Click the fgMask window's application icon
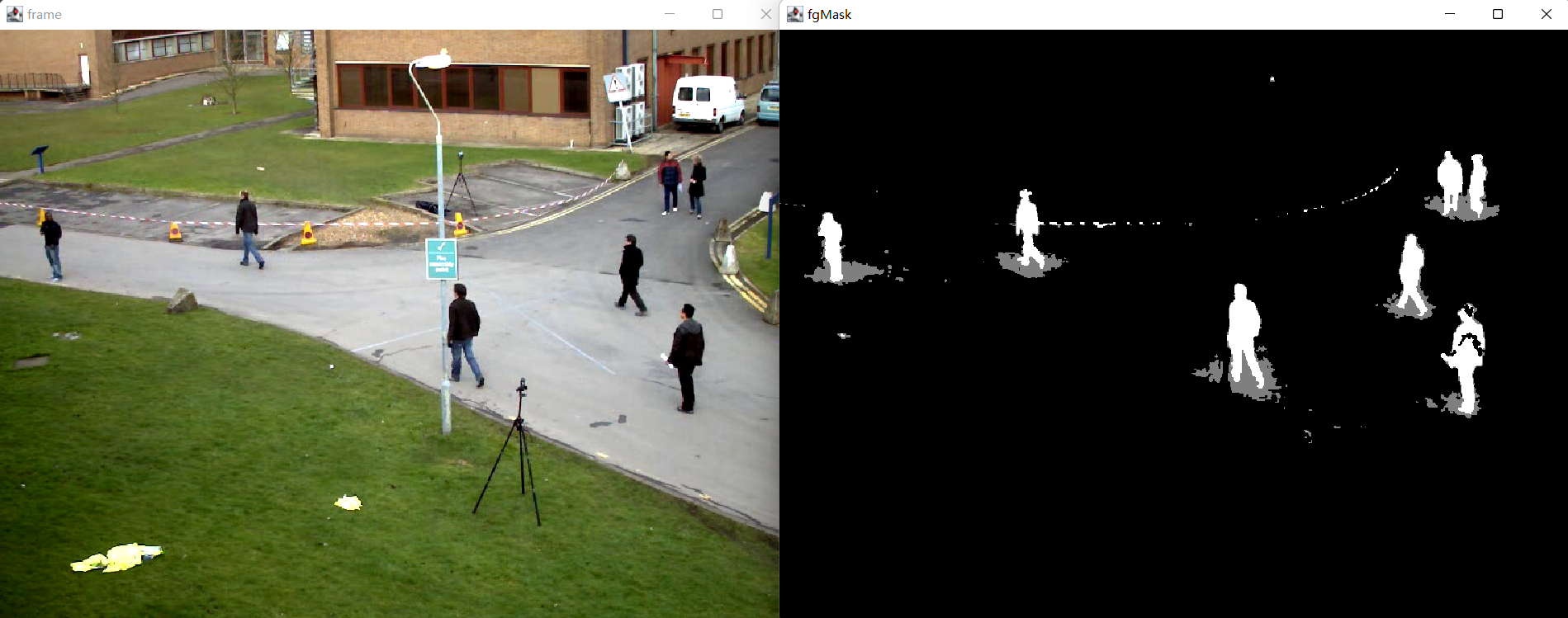This screenshot has width=1568, height=618. (795, 14)
